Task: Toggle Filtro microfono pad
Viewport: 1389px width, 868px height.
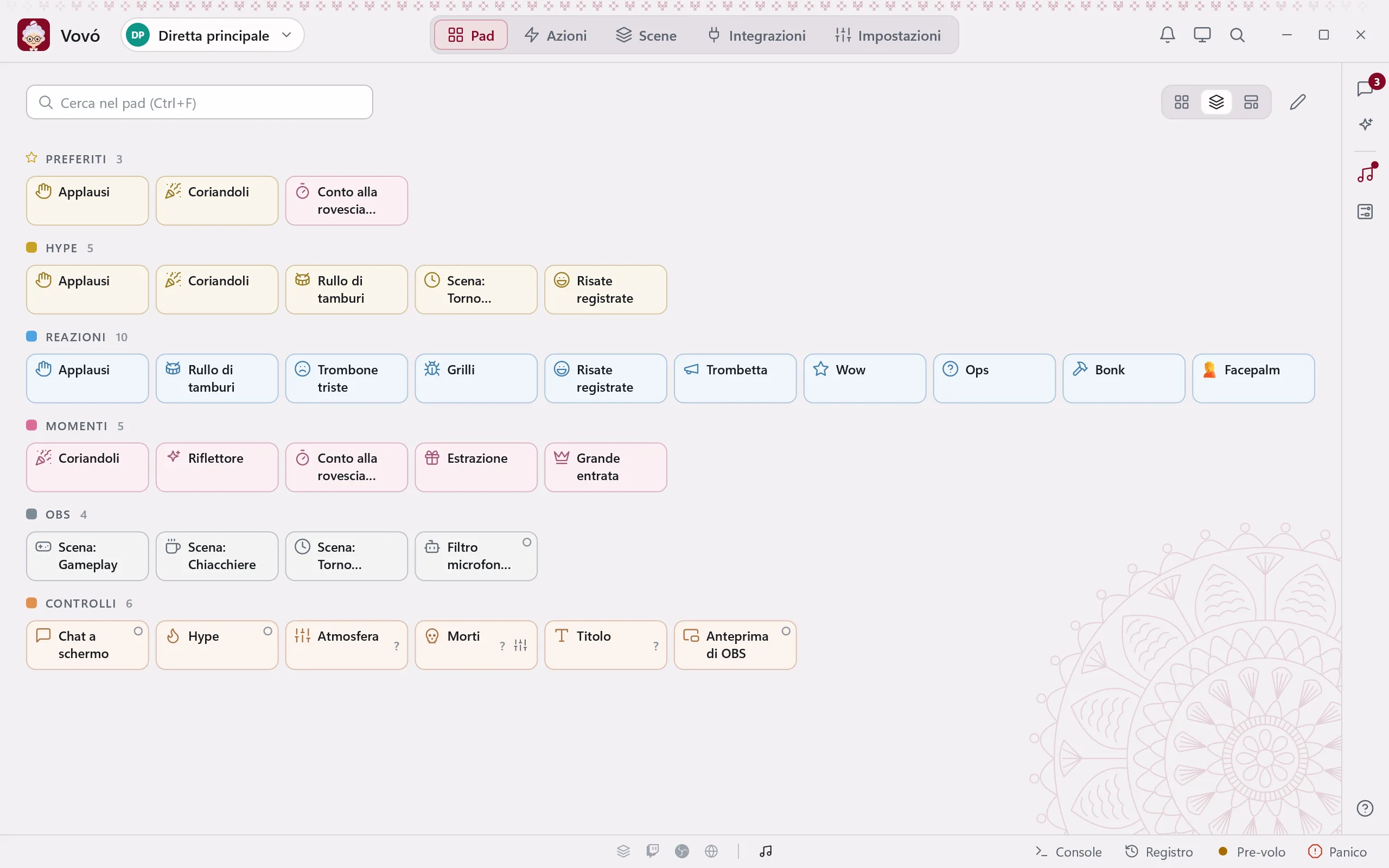Action: pyautogui.click(x=476, y=556)
